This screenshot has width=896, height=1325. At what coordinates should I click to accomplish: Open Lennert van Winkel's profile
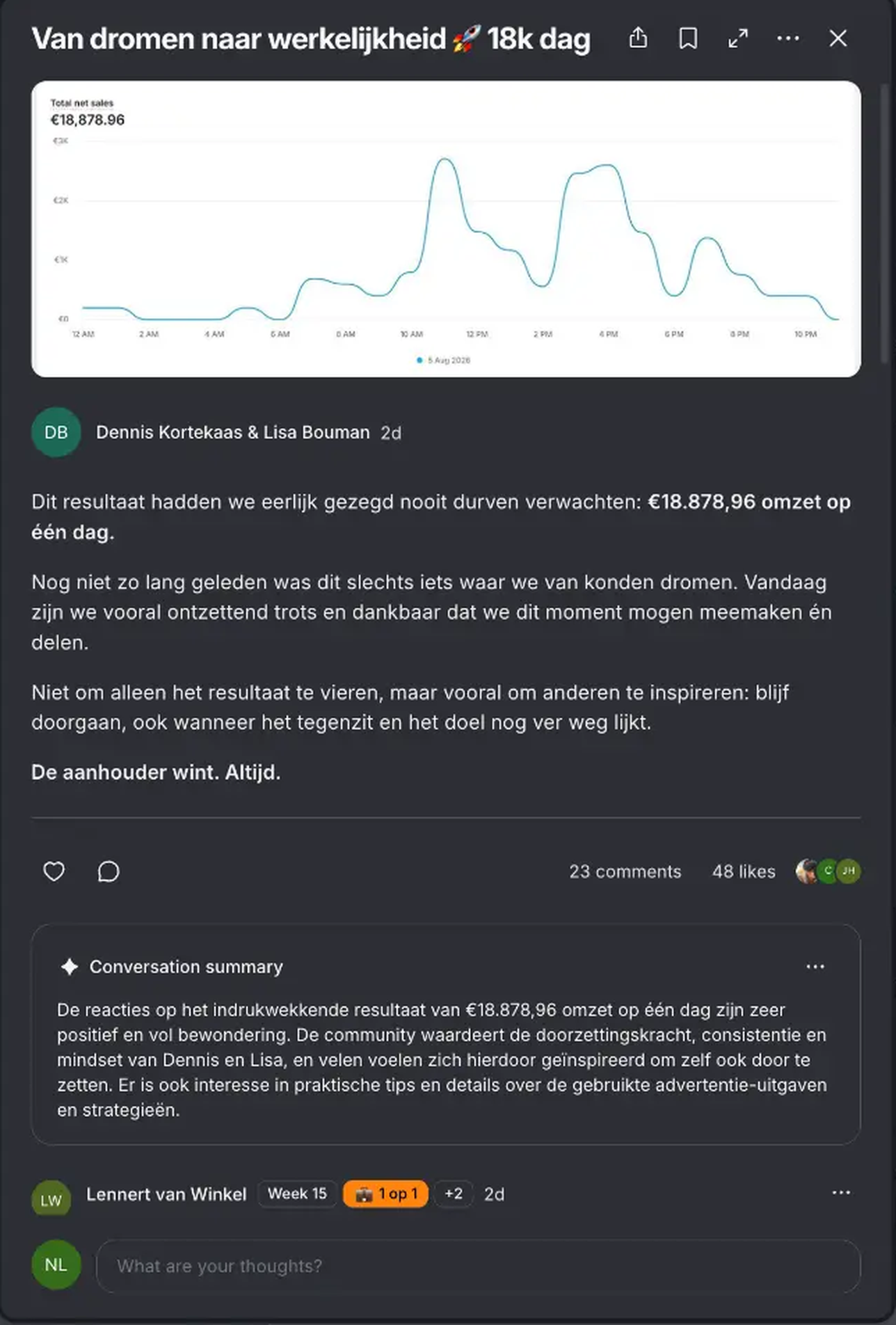click(x=166, y=1194)
